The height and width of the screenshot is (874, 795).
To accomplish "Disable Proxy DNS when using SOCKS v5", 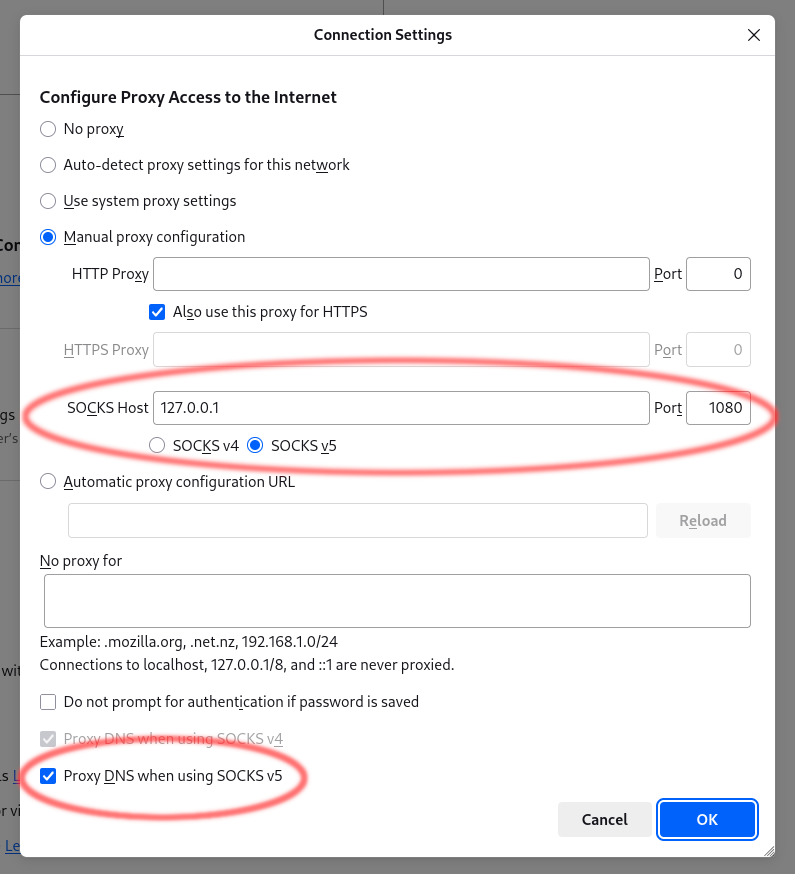I will coord(47,775).
